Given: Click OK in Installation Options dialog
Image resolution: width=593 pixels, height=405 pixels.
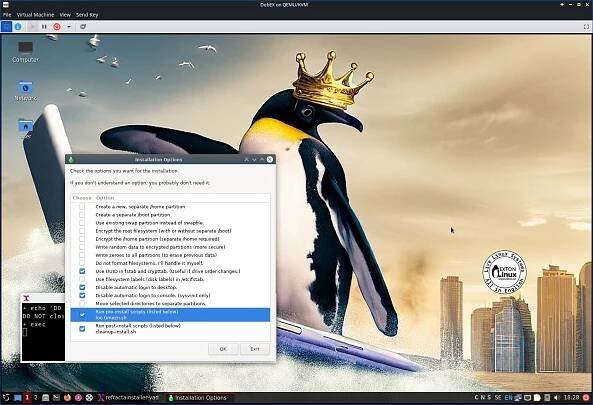Looking at the screenshot, I should [223, 349].
